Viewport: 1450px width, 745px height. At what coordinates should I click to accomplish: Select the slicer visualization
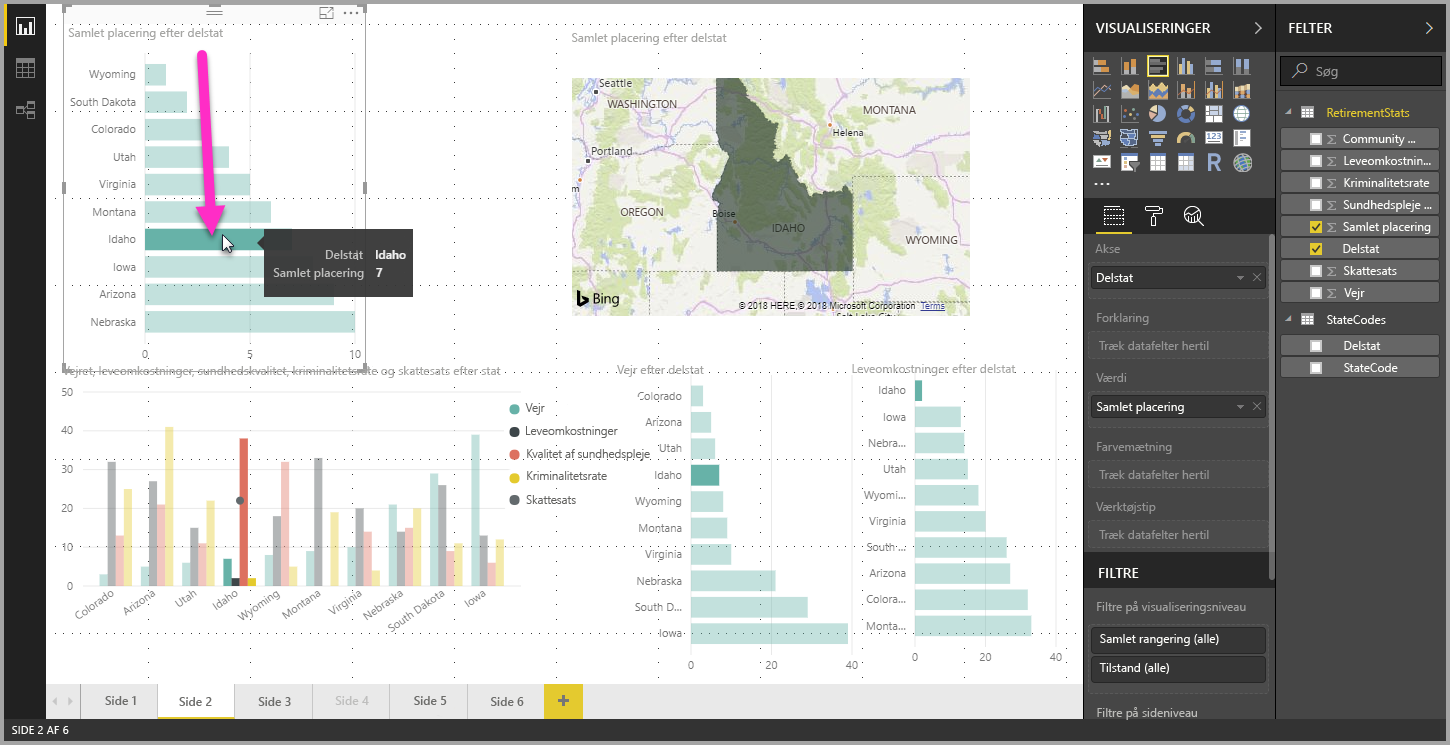(x=1130, y=162)
